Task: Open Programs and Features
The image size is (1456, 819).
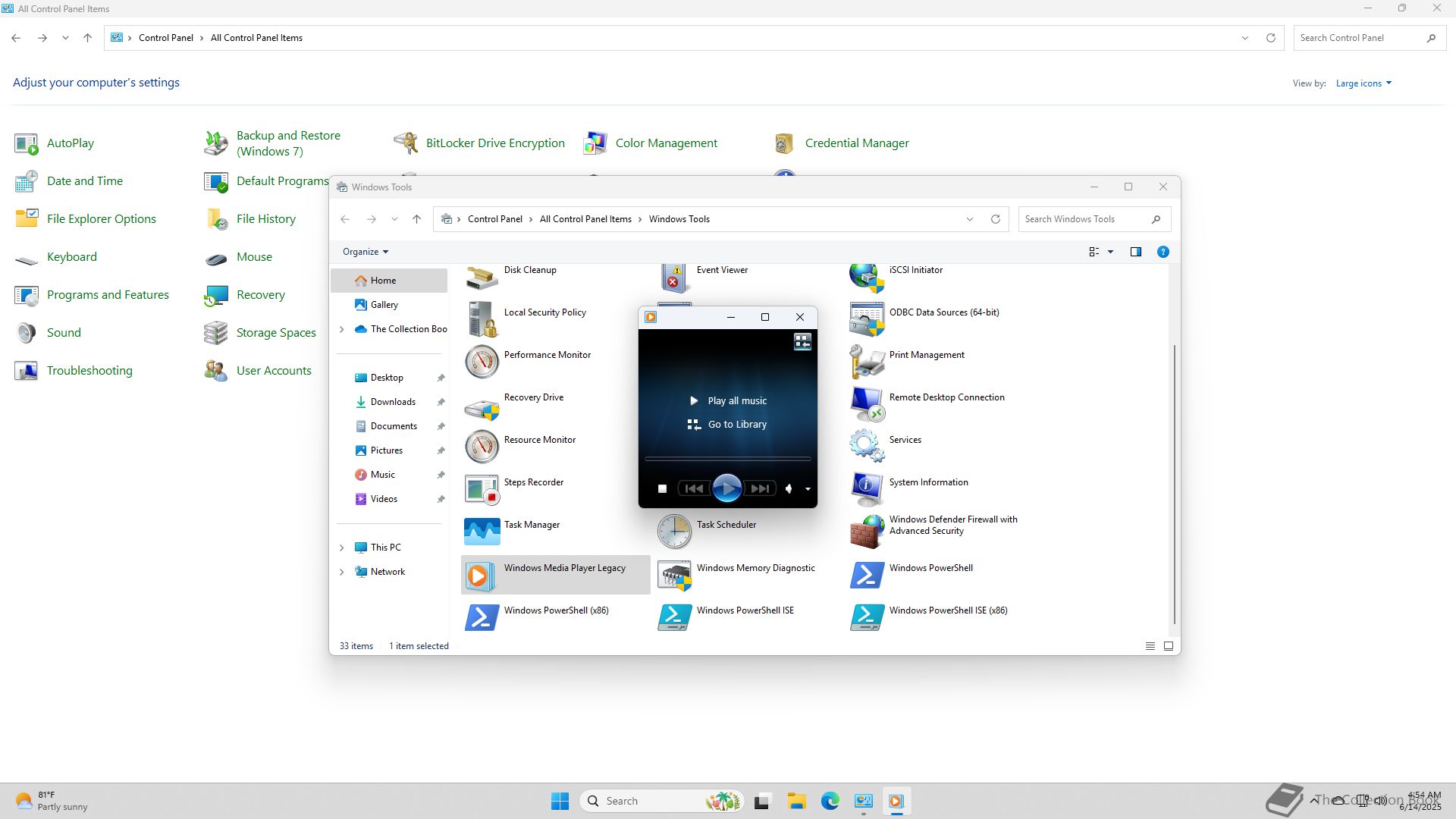Action: coord(108,295)
